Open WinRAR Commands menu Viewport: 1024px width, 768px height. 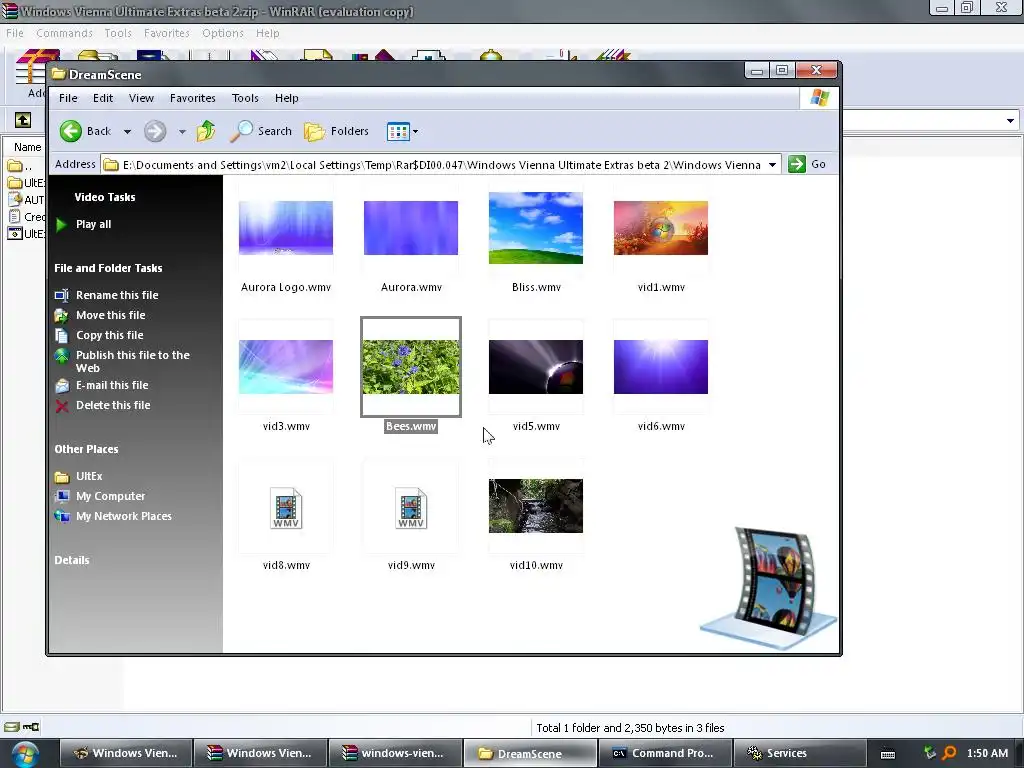tap(64, 33)
